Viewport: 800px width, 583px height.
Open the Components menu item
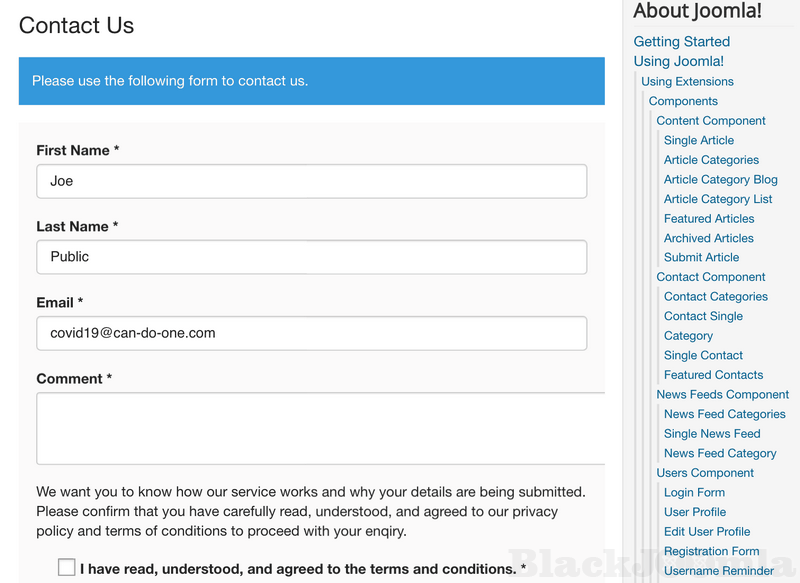click(x=683, y=101)
